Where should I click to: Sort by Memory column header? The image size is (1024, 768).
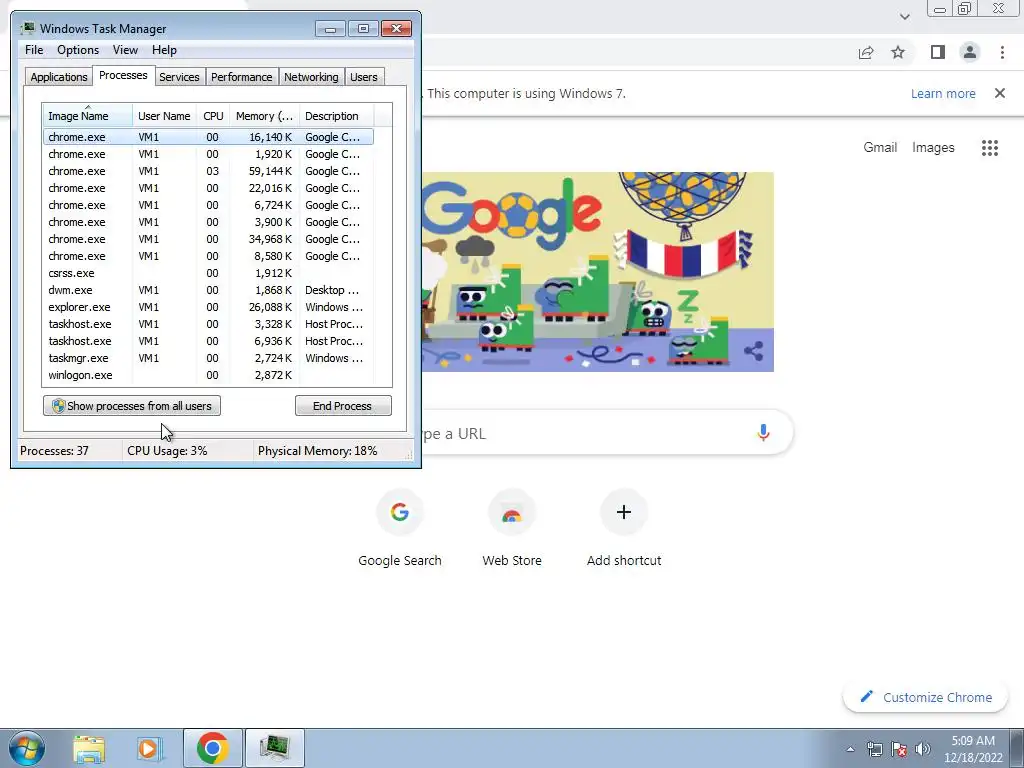pyautogui.click(x=264, y=116)
